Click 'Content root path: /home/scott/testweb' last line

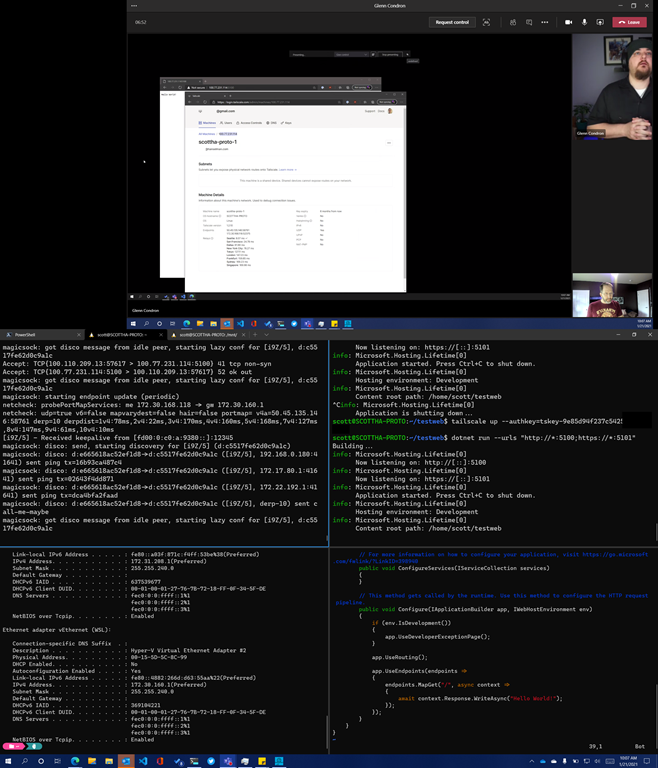point(428,528)
